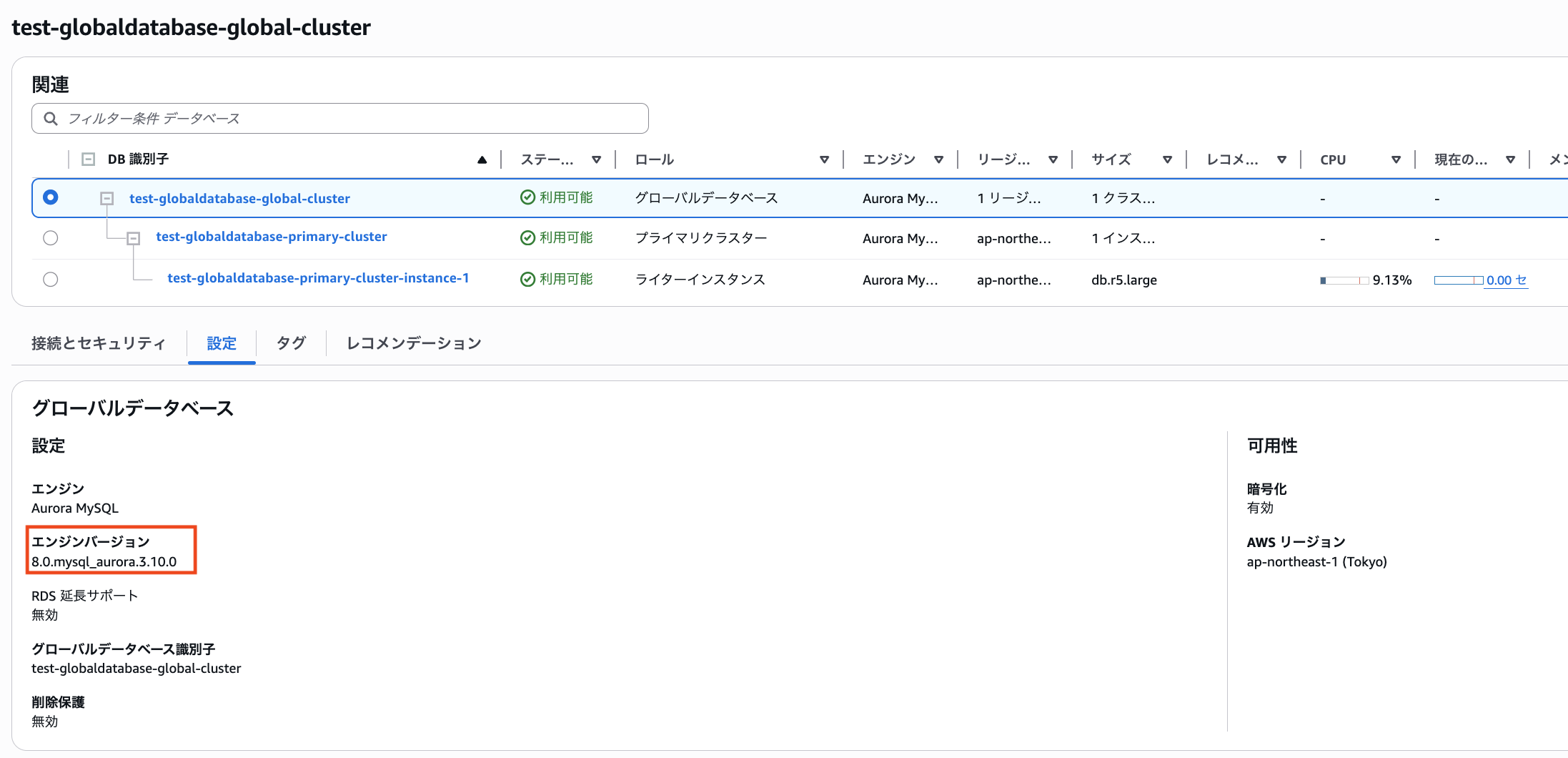Select the test-globaldatabase-primary-cluster radio button
Screen dimensions: 1568x758
pos(50,237)
